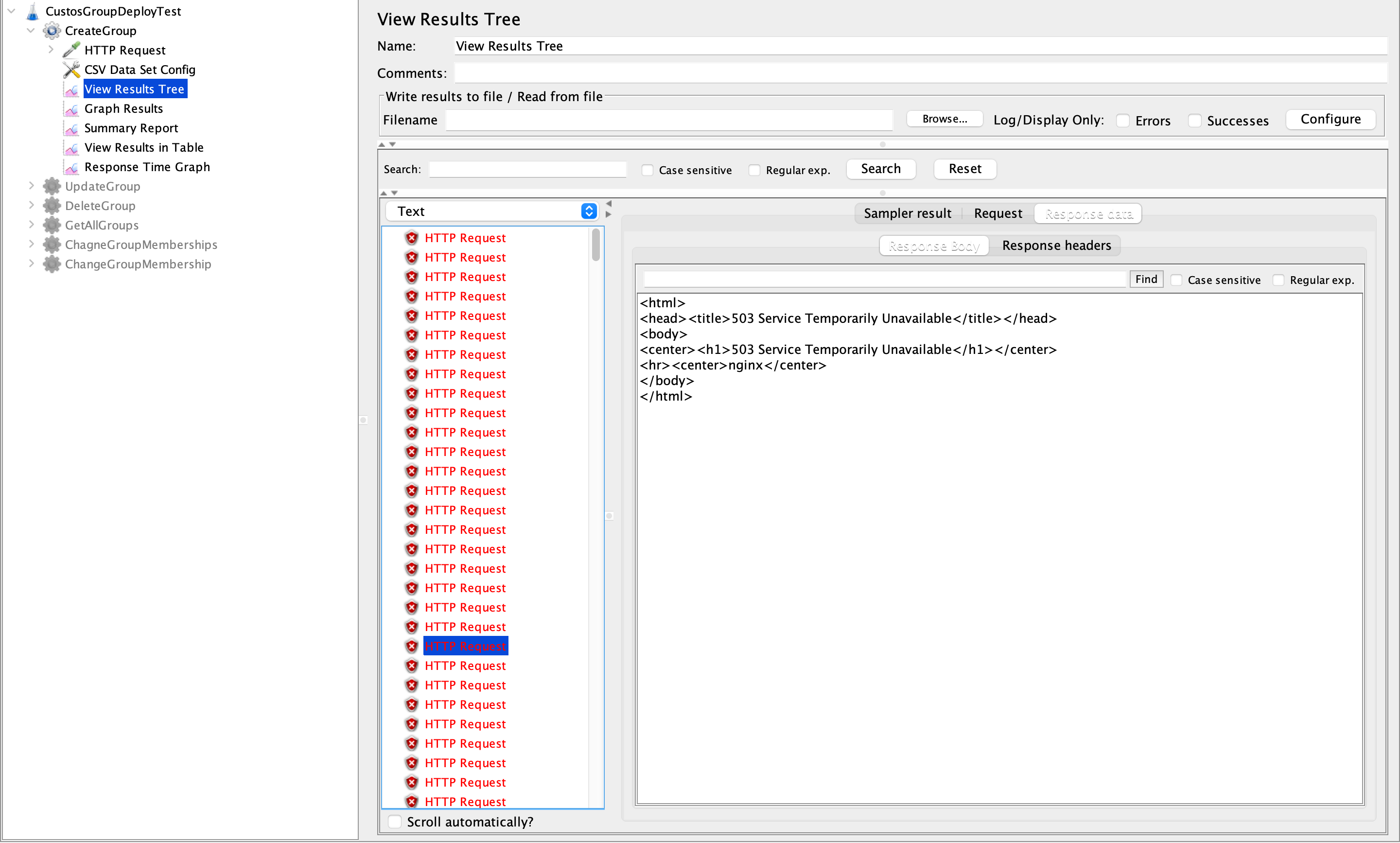
Task: Click the HTTP Request sampler dropper icon
Action: [x=71, y=50]
